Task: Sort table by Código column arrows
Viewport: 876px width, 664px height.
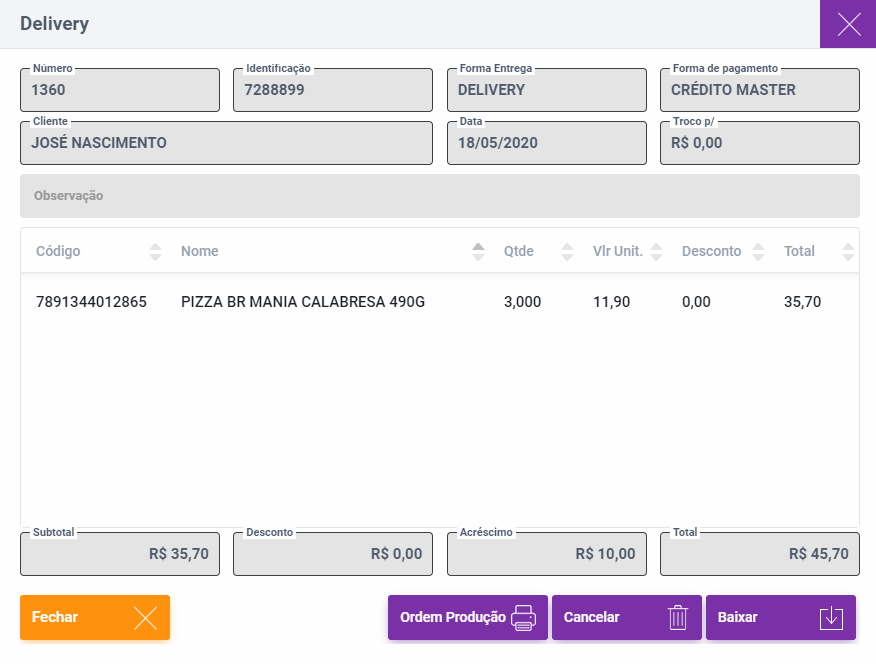Action: [x=155, y=251]
